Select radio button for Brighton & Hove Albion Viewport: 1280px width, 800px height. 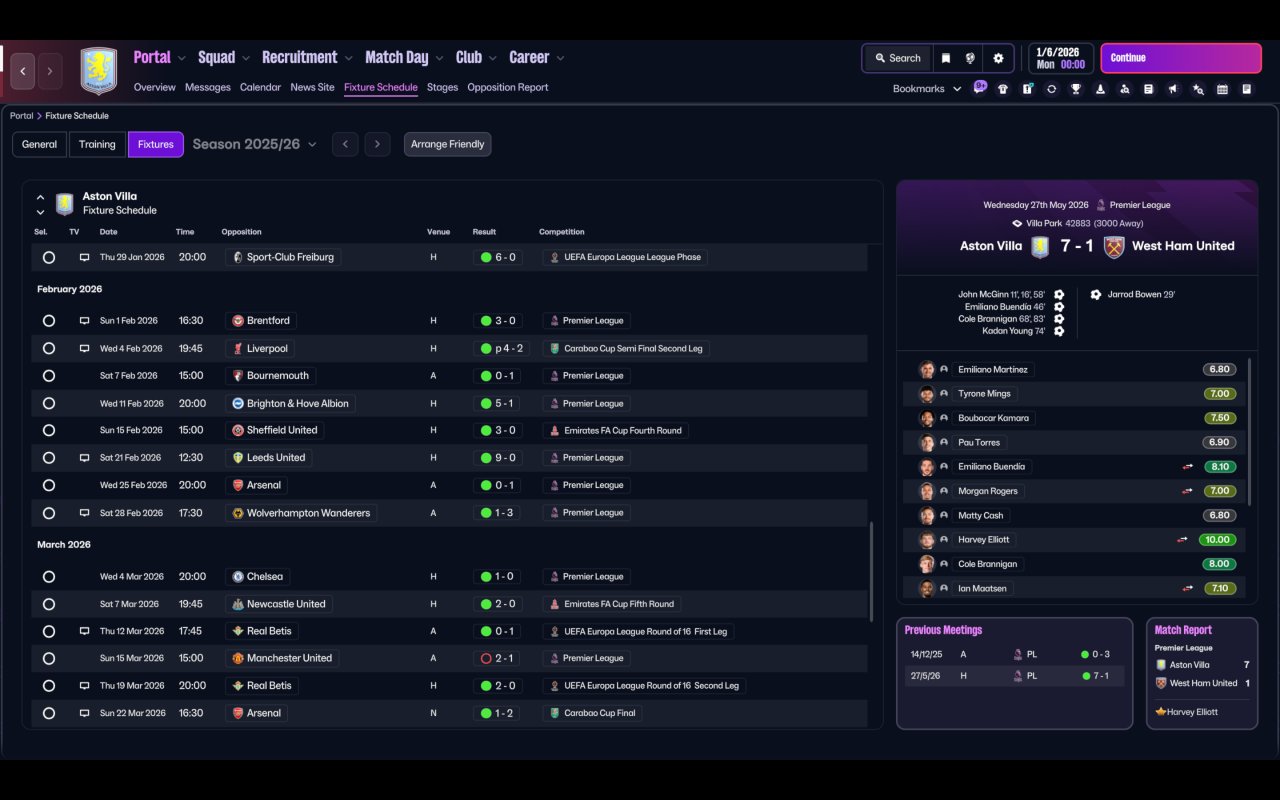[48, 404]
